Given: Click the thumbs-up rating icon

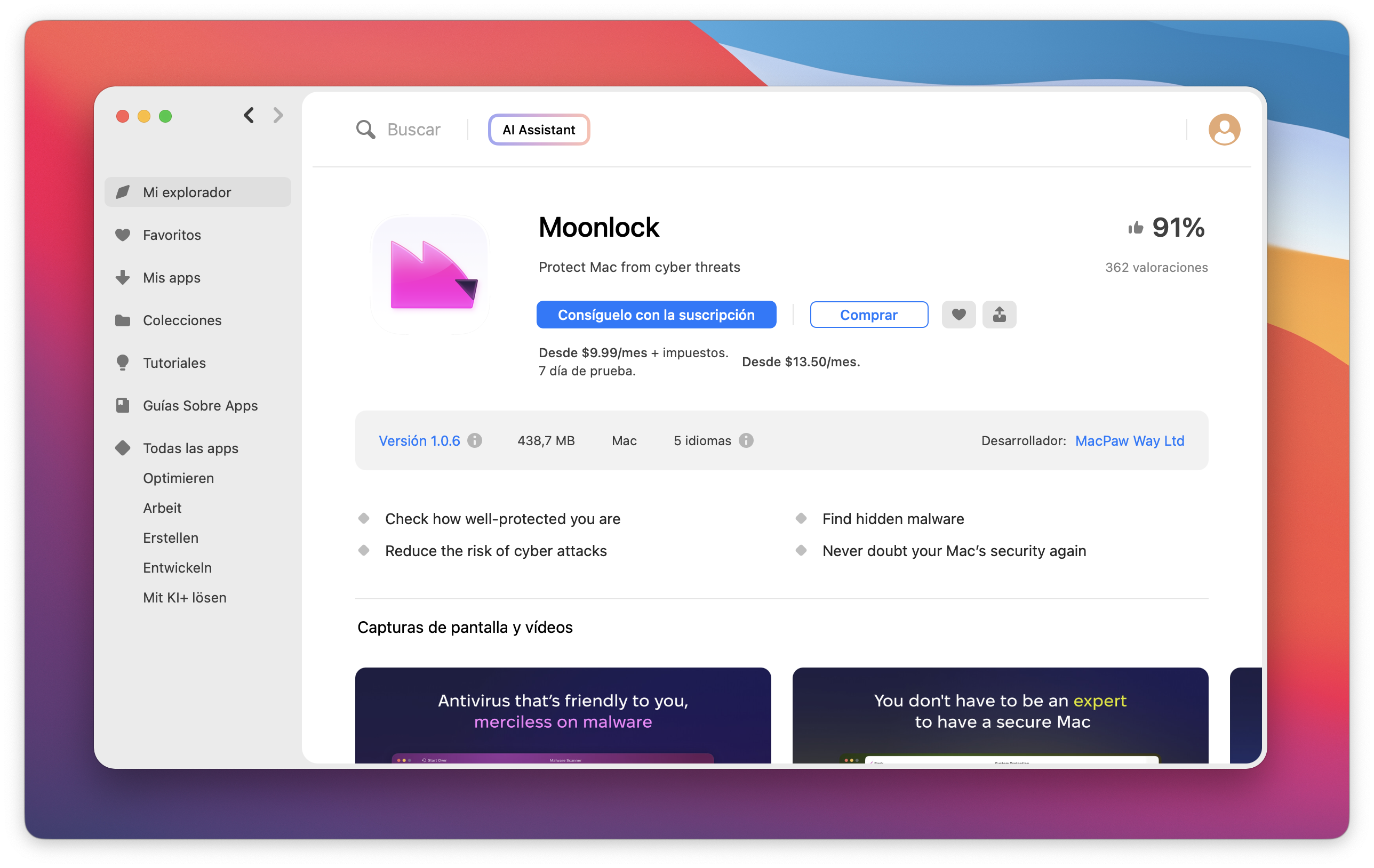Looking at the screenshot, I should tap(1136, 228).
